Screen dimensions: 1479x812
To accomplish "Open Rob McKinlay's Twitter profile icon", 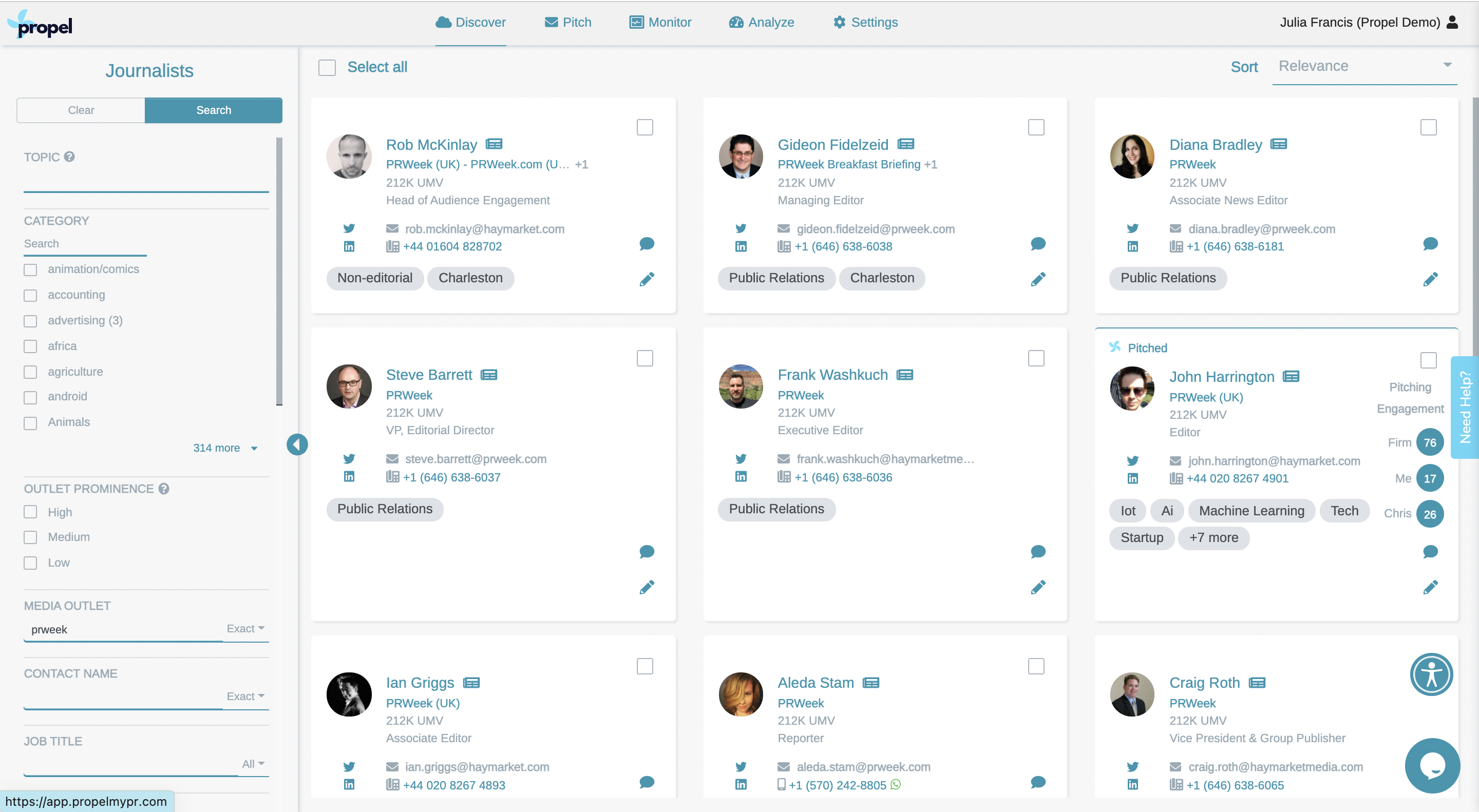I will pyautogui.click(x=349, y=228).
